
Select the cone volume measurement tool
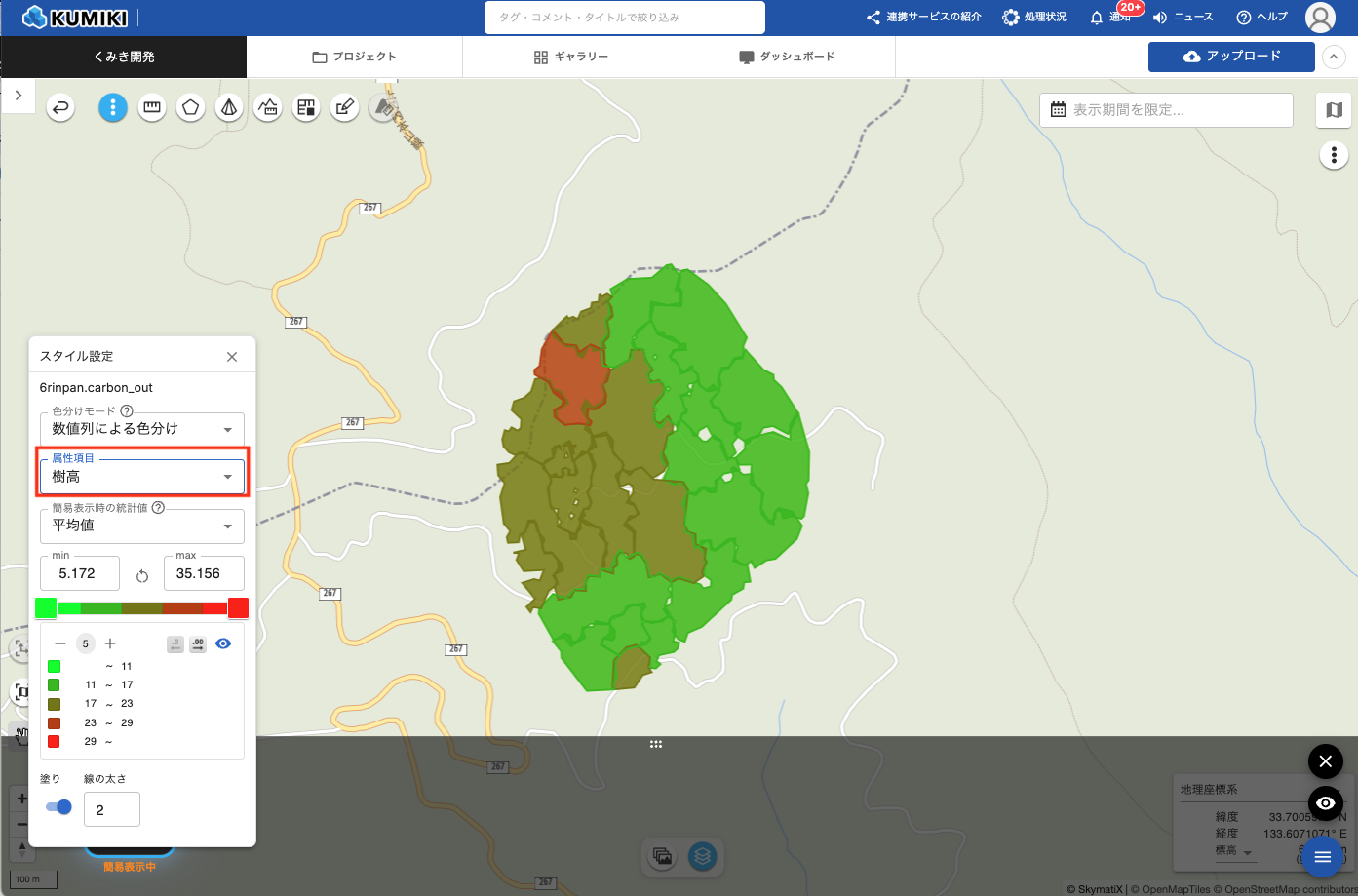(x=229, y=107)
